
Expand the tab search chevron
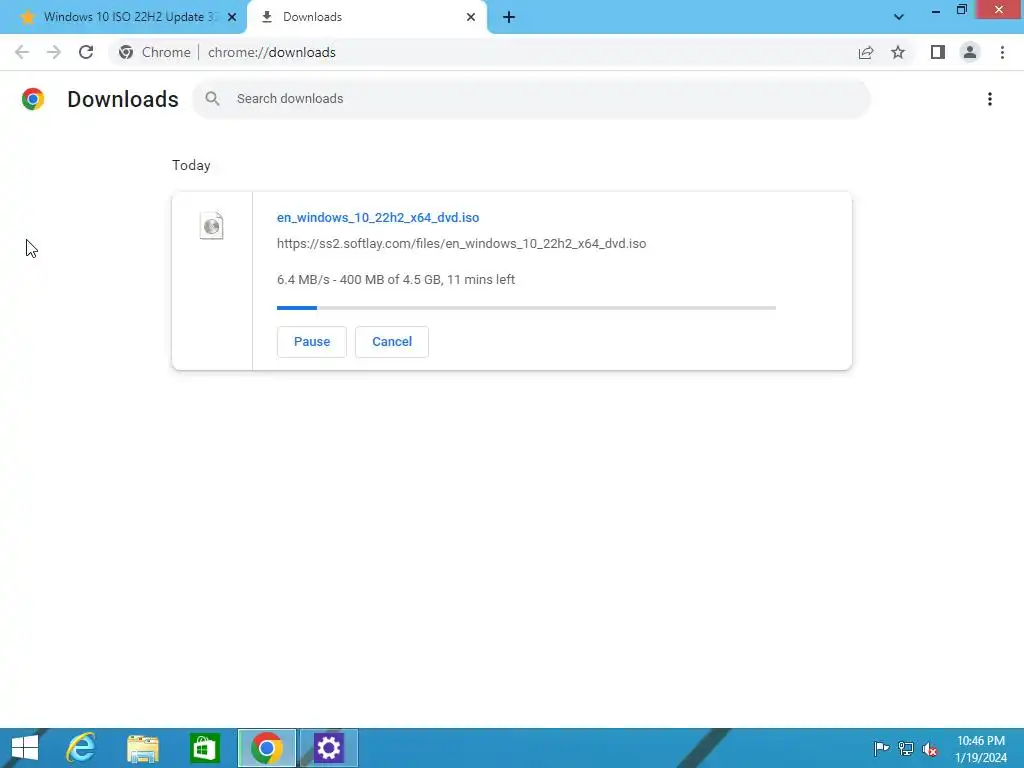click(899, 17)
